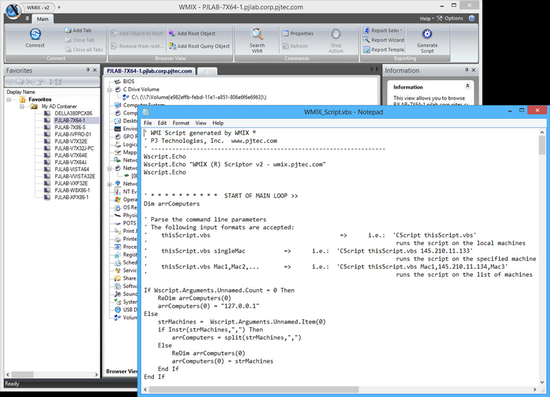Image resolution: width=550 pixels, height=397 pixels.
Task: Select PJLAB-VISTA64 in the favorites list
Action: (72, 169)
